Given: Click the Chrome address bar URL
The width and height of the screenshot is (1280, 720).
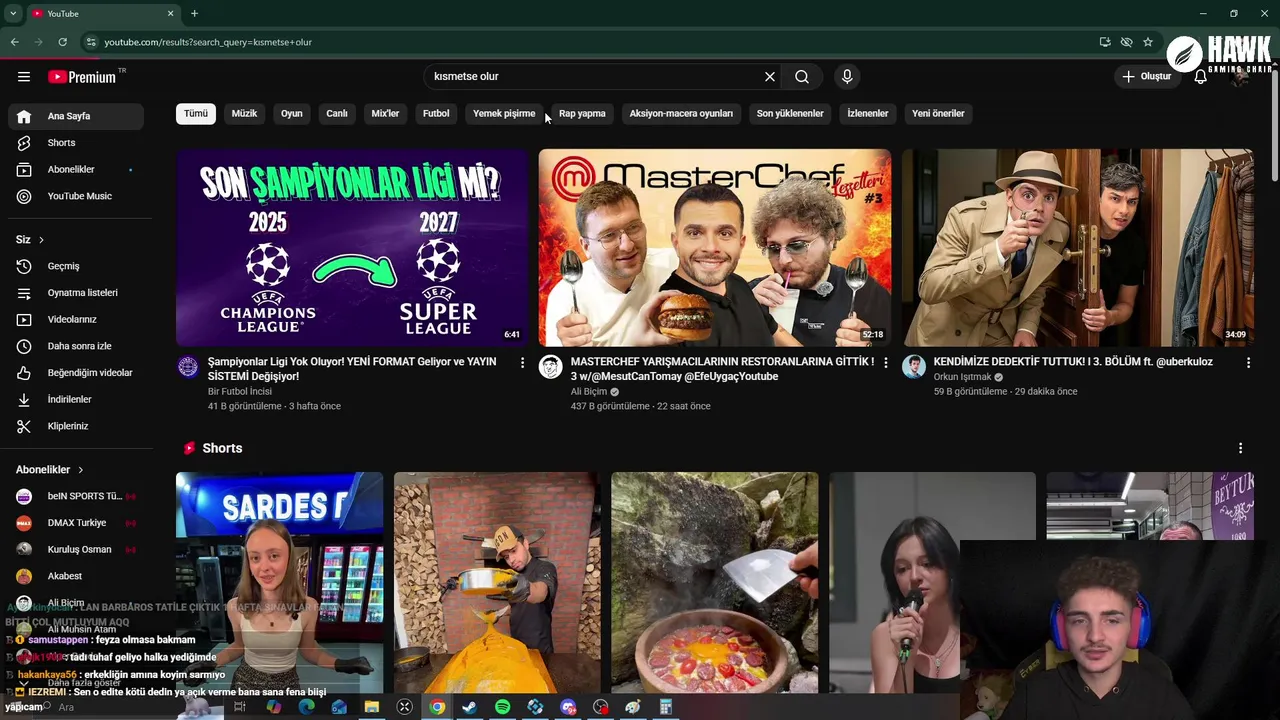Looking at the screenshot, I should (208, 42).
